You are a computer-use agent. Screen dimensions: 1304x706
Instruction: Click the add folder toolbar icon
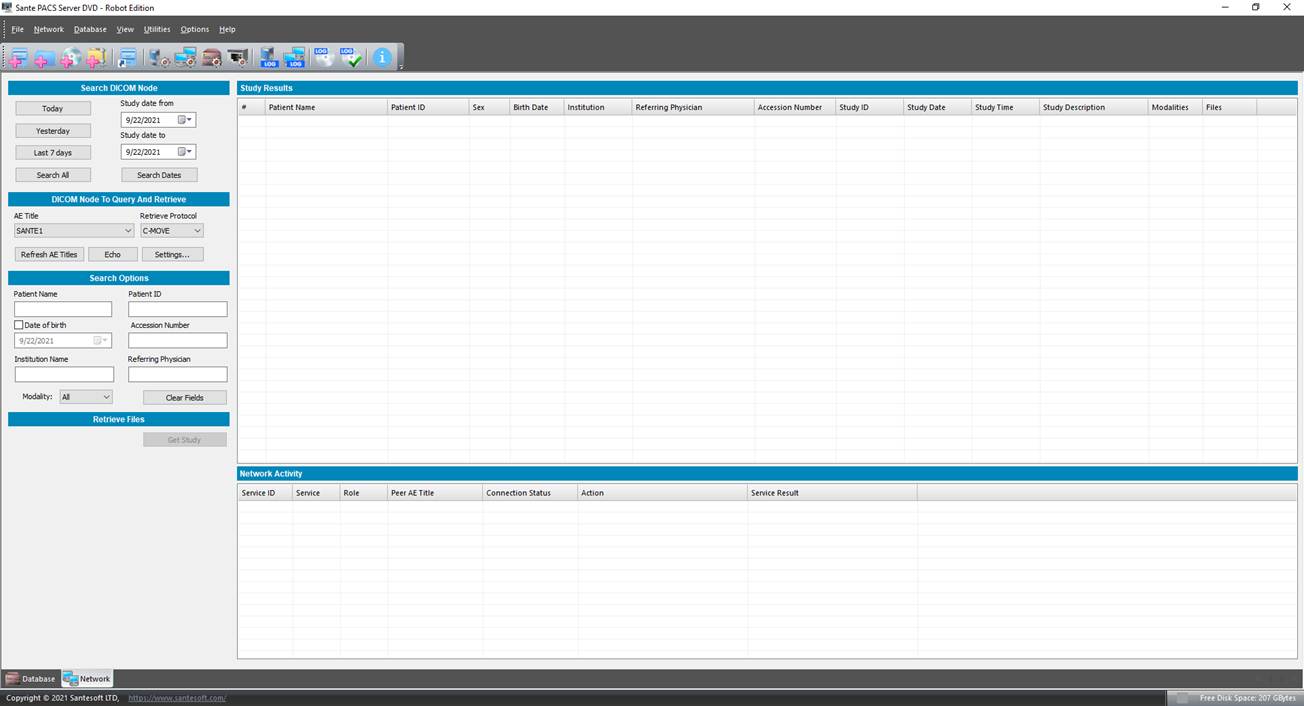44,57
